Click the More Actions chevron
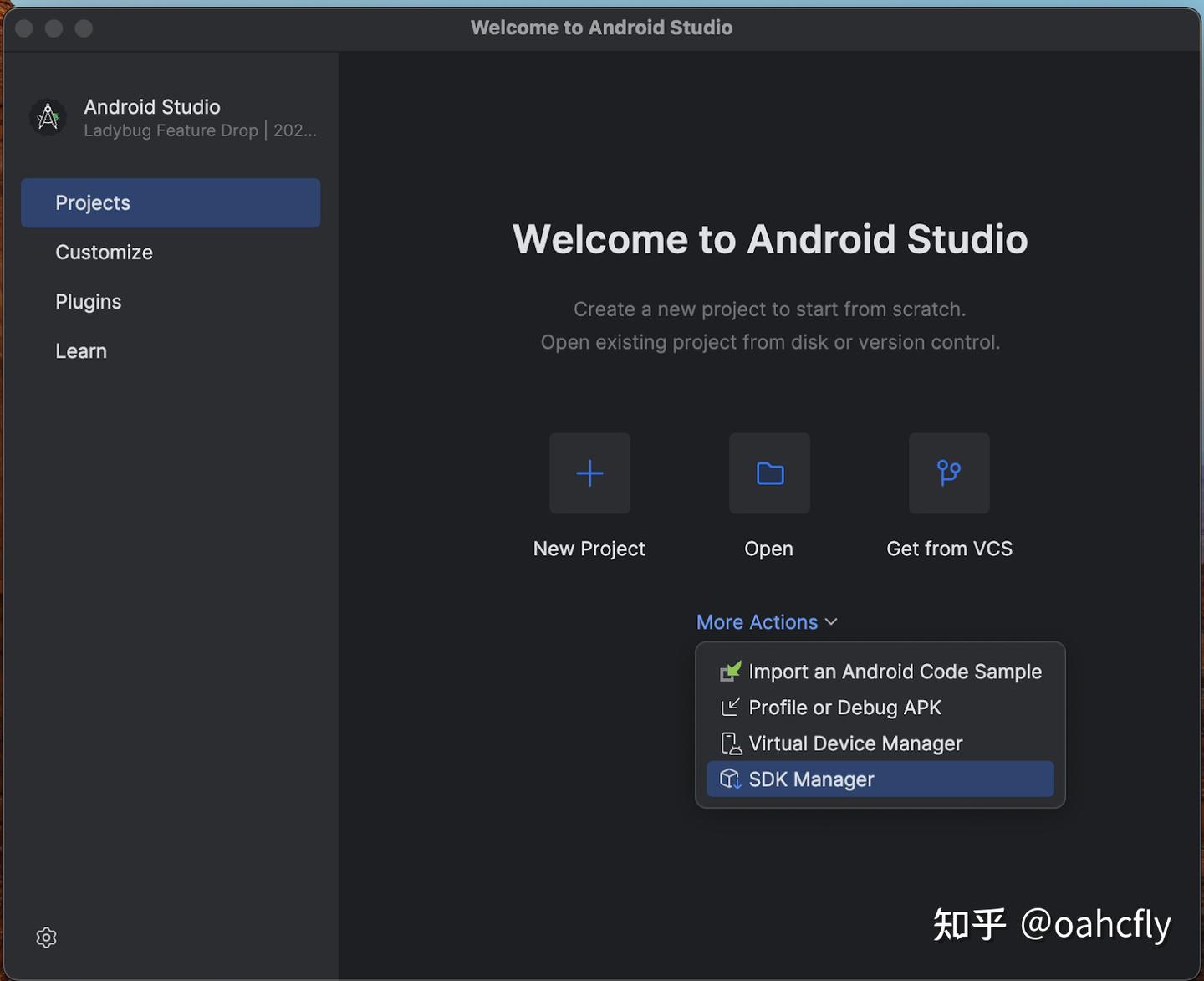The width and height of the screenshot is (1204, 981). 830,621
